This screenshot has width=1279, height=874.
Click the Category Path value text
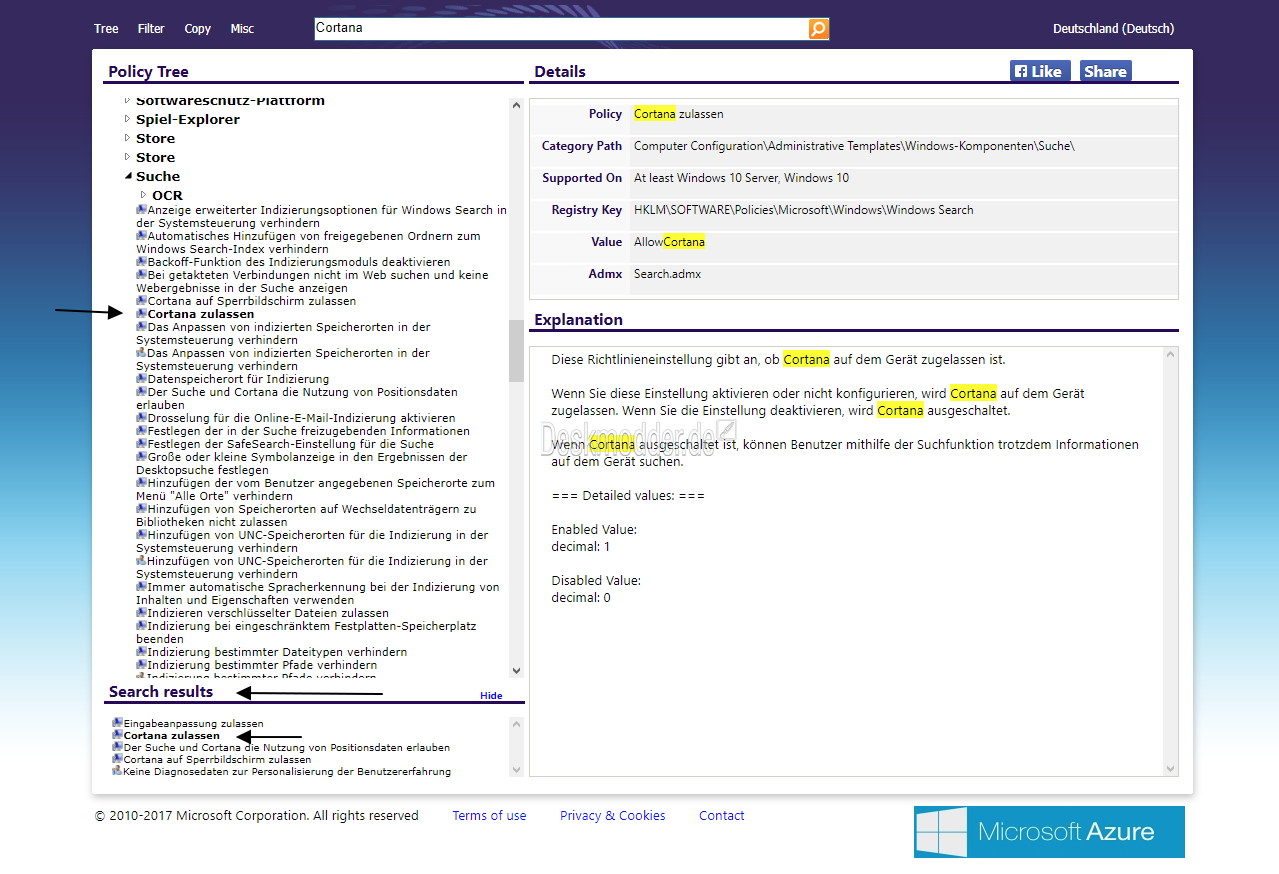point(854,146)
